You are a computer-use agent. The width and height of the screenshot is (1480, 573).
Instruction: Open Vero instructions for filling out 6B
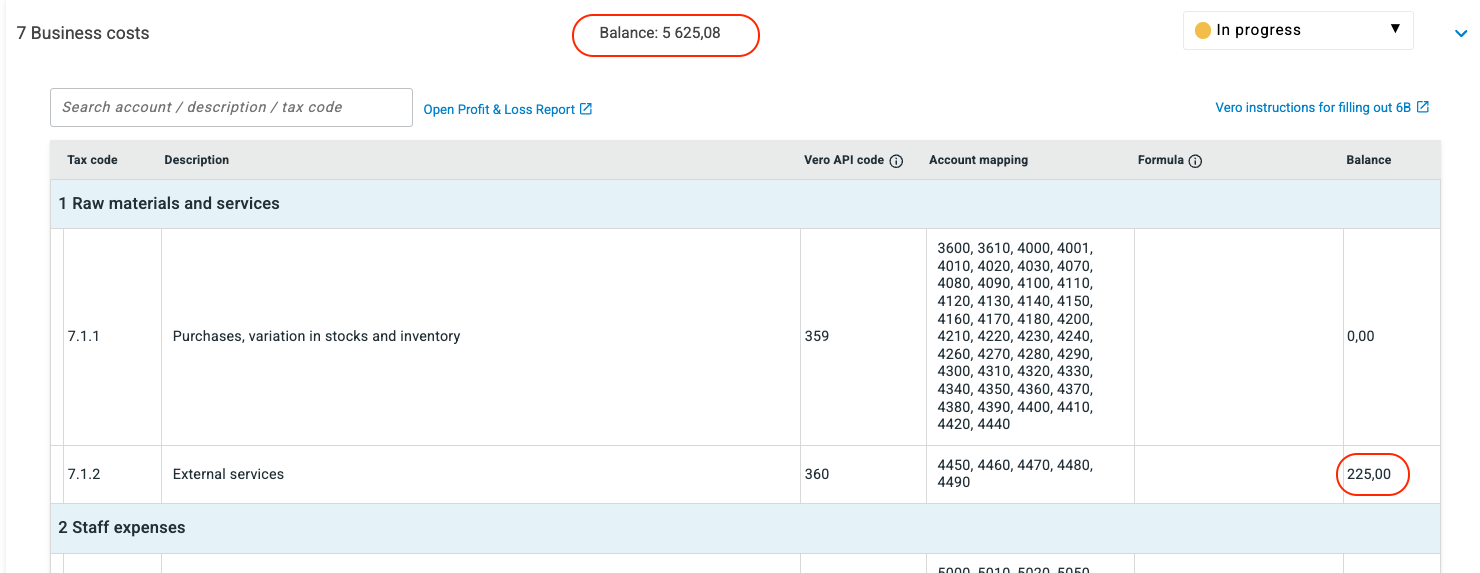click(1312, 108)
